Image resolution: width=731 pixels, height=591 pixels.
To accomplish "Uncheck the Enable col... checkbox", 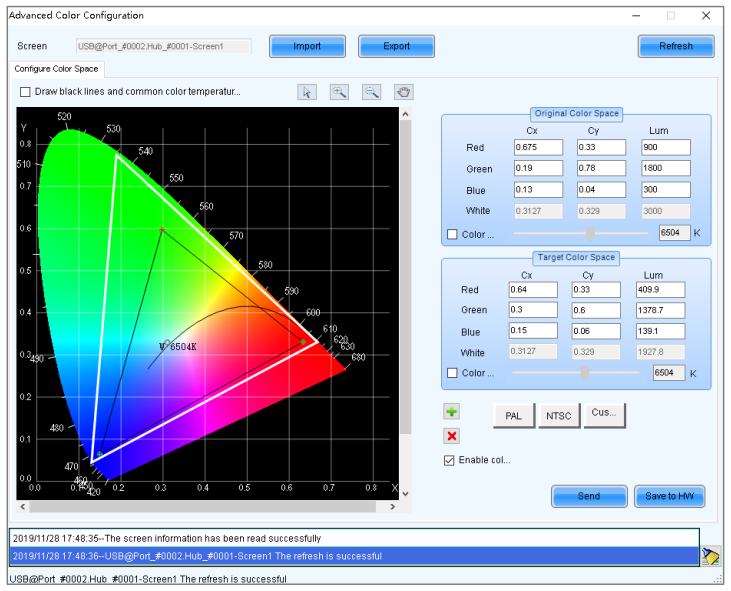I will click(449, 460).
